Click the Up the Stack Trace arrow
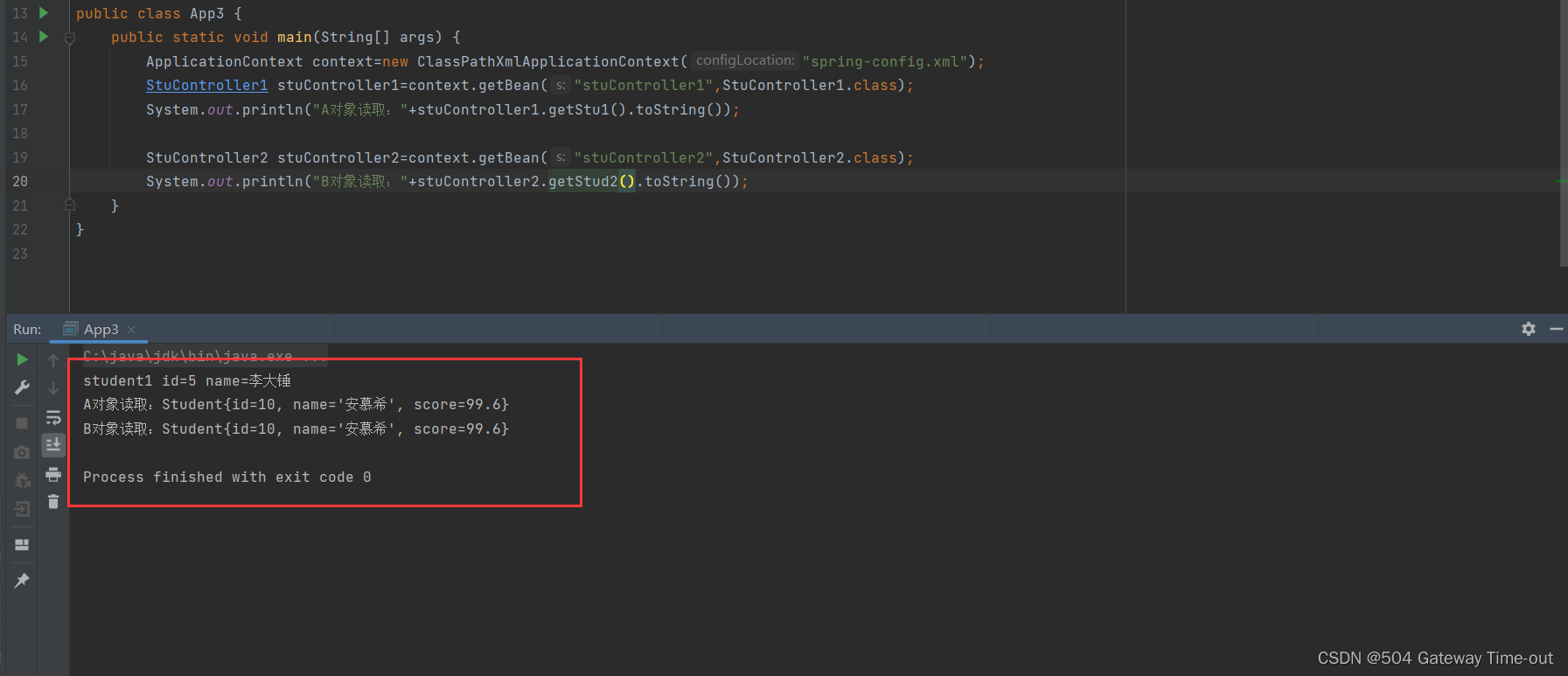This screenshot has width=1568, height=676. coord(53,359)
